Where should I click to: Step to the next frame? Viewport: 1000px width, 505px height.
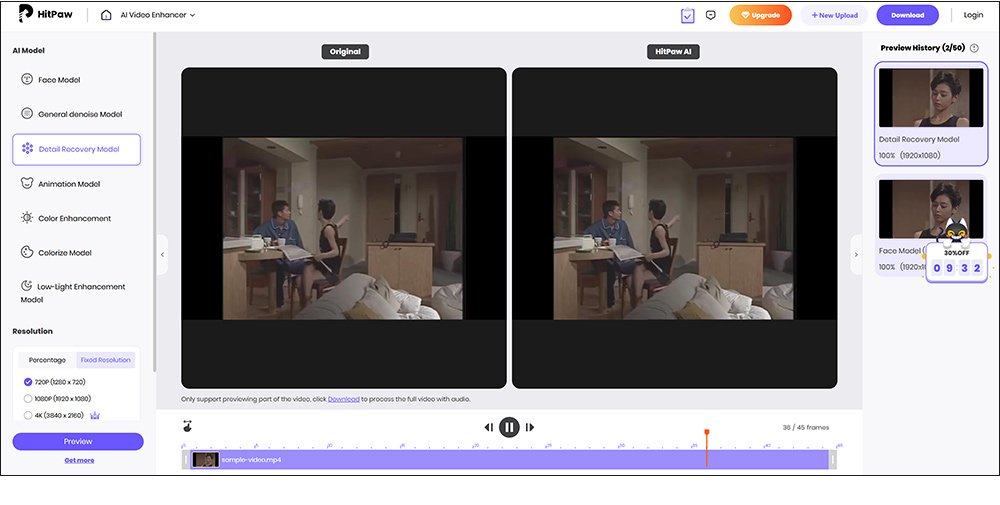(529, 427)
